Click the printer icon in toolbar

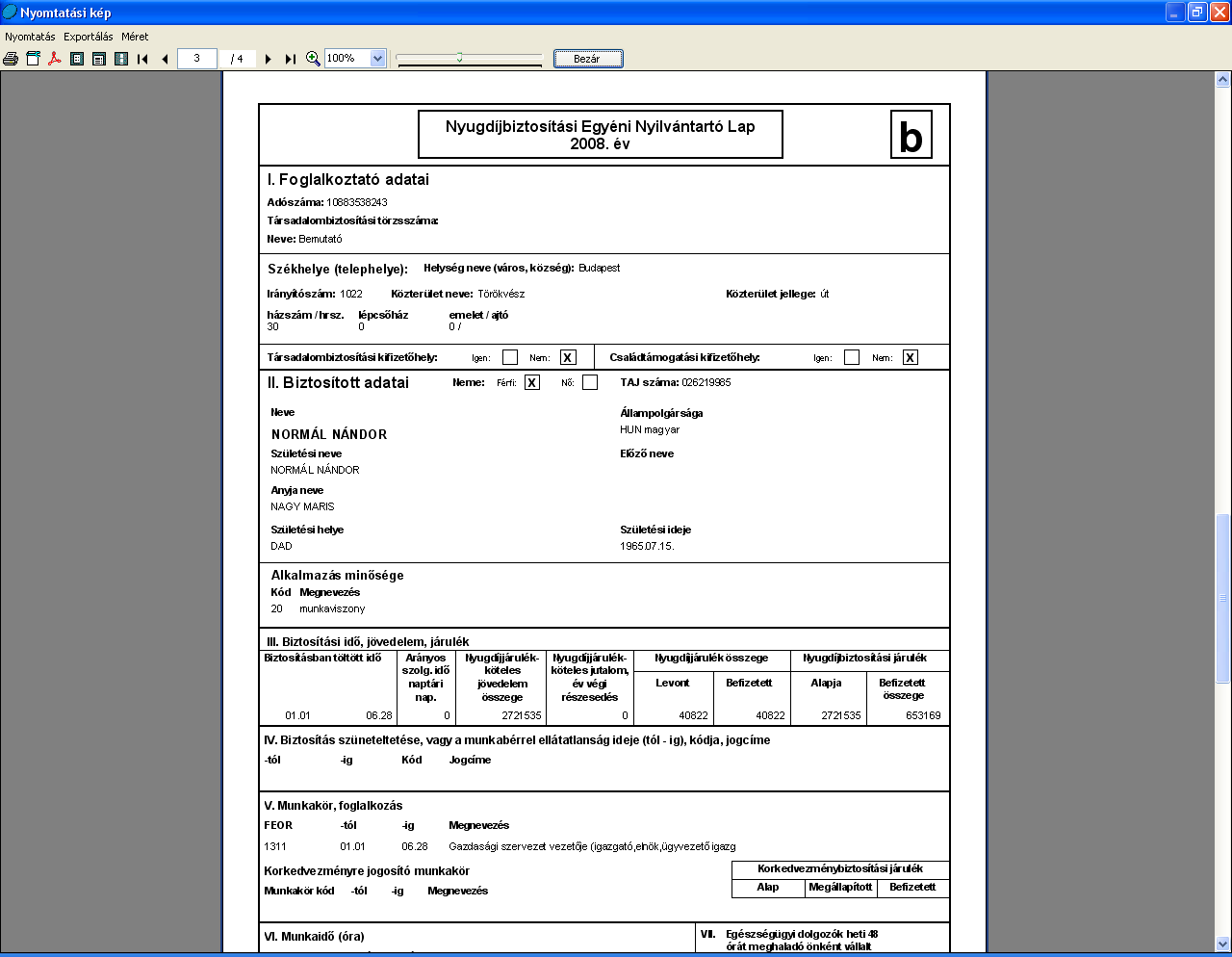pyautogui.click(x=11, y=59)
